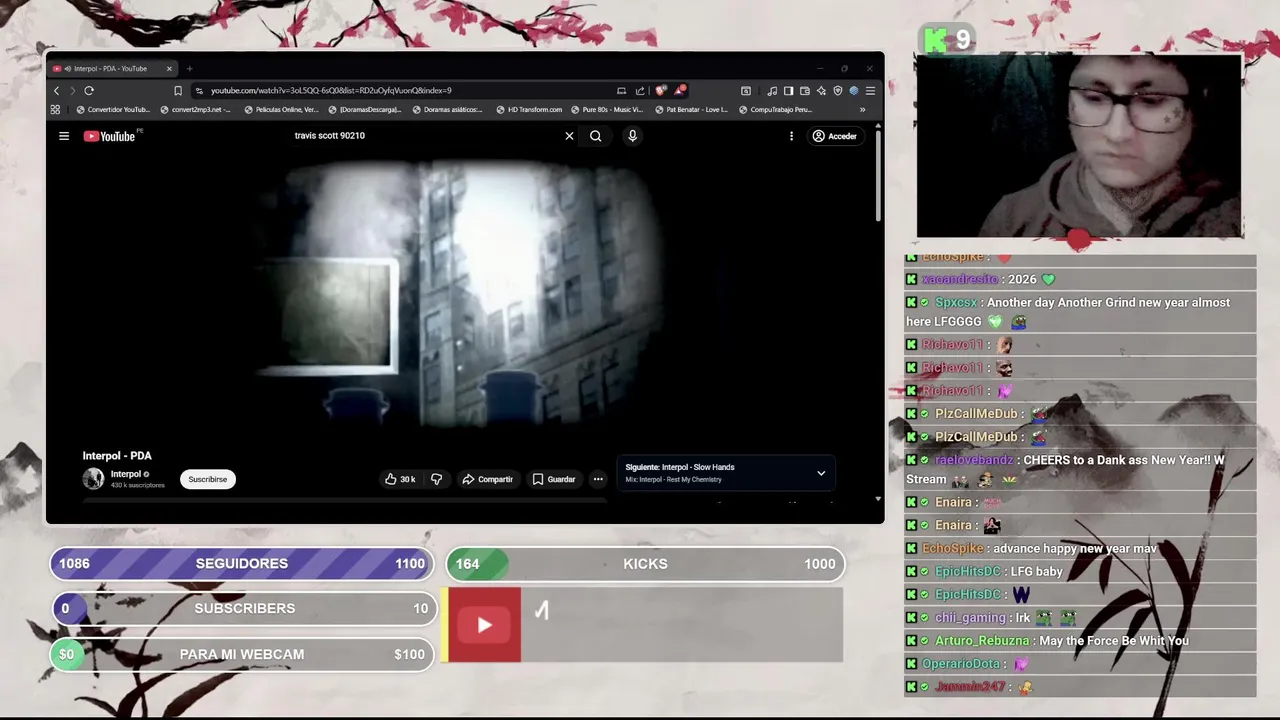Click the KICKS goal progress bar
Viewport: 1280px width, 720px height.
[x=645, y=564]
